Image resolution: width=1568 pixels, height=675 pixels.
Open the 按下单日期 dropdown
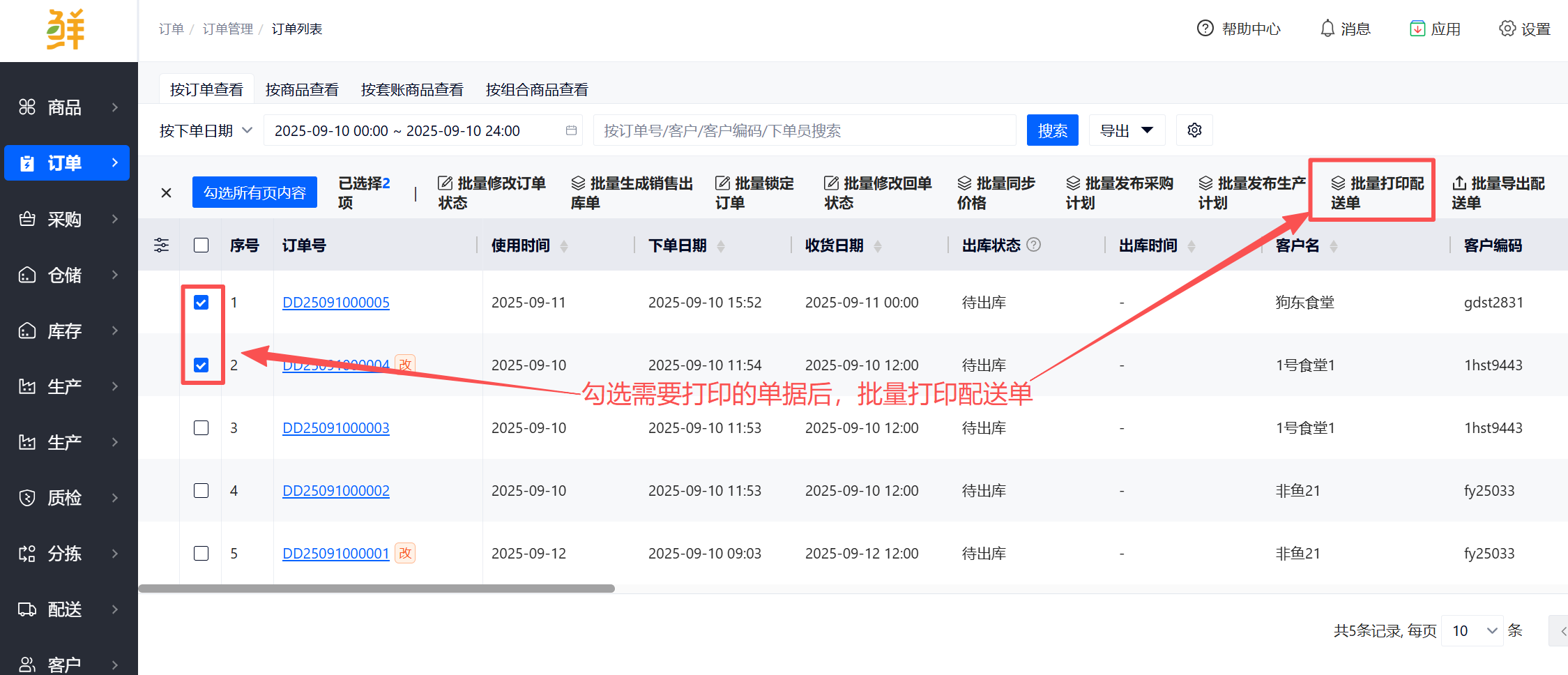point(206,130)
